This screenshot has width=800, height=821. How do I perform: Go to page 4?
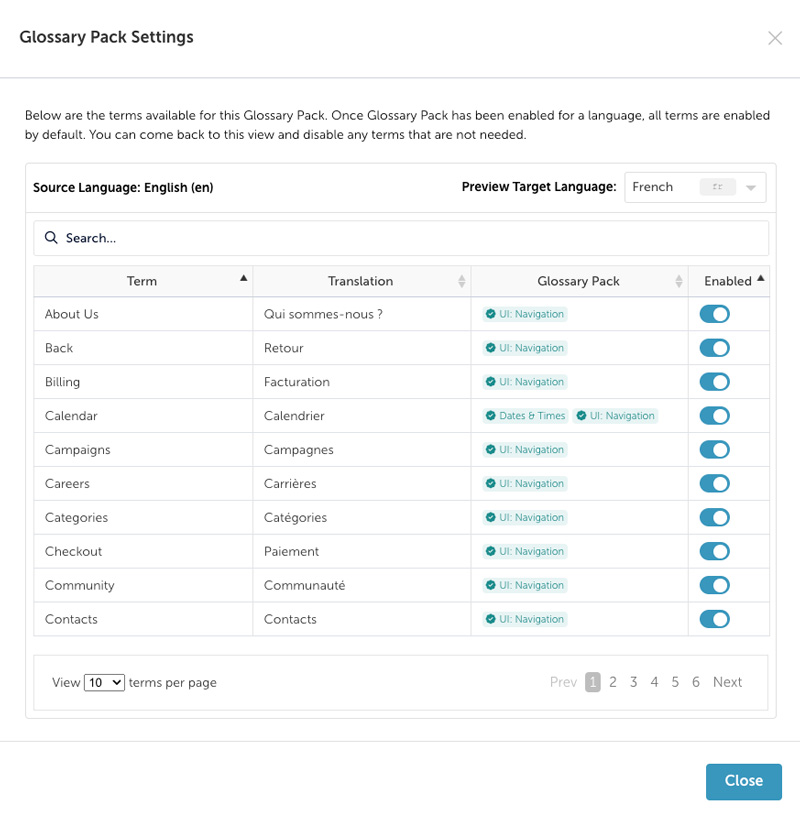[654, 682]
